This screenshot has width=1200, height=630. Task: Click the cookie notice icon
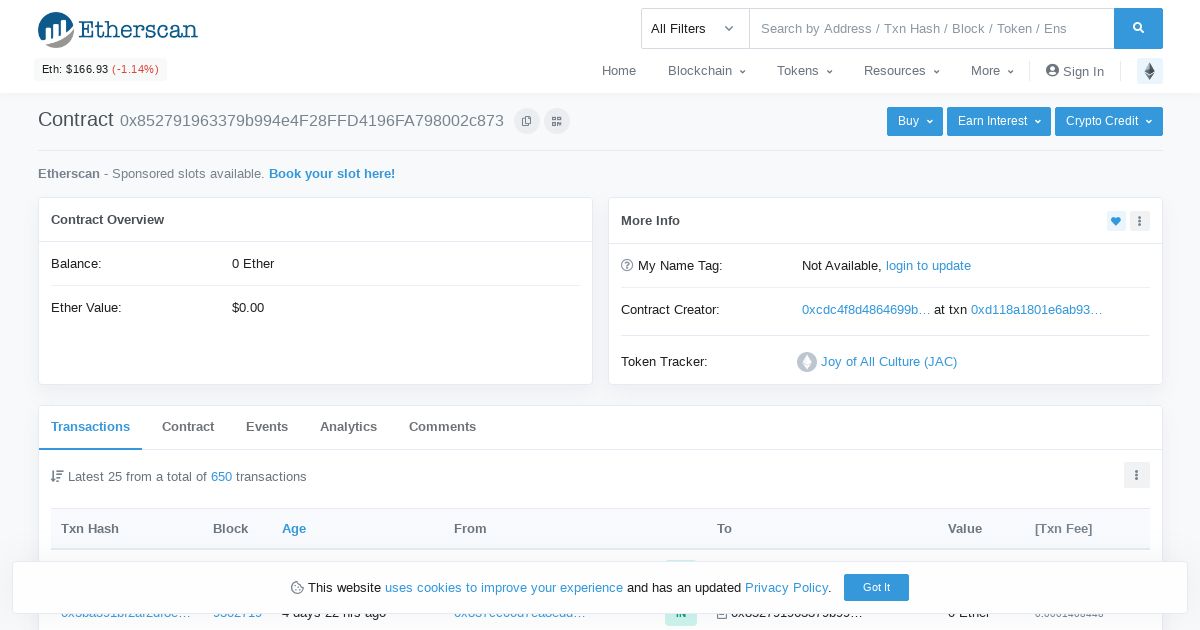coord(297,588)
